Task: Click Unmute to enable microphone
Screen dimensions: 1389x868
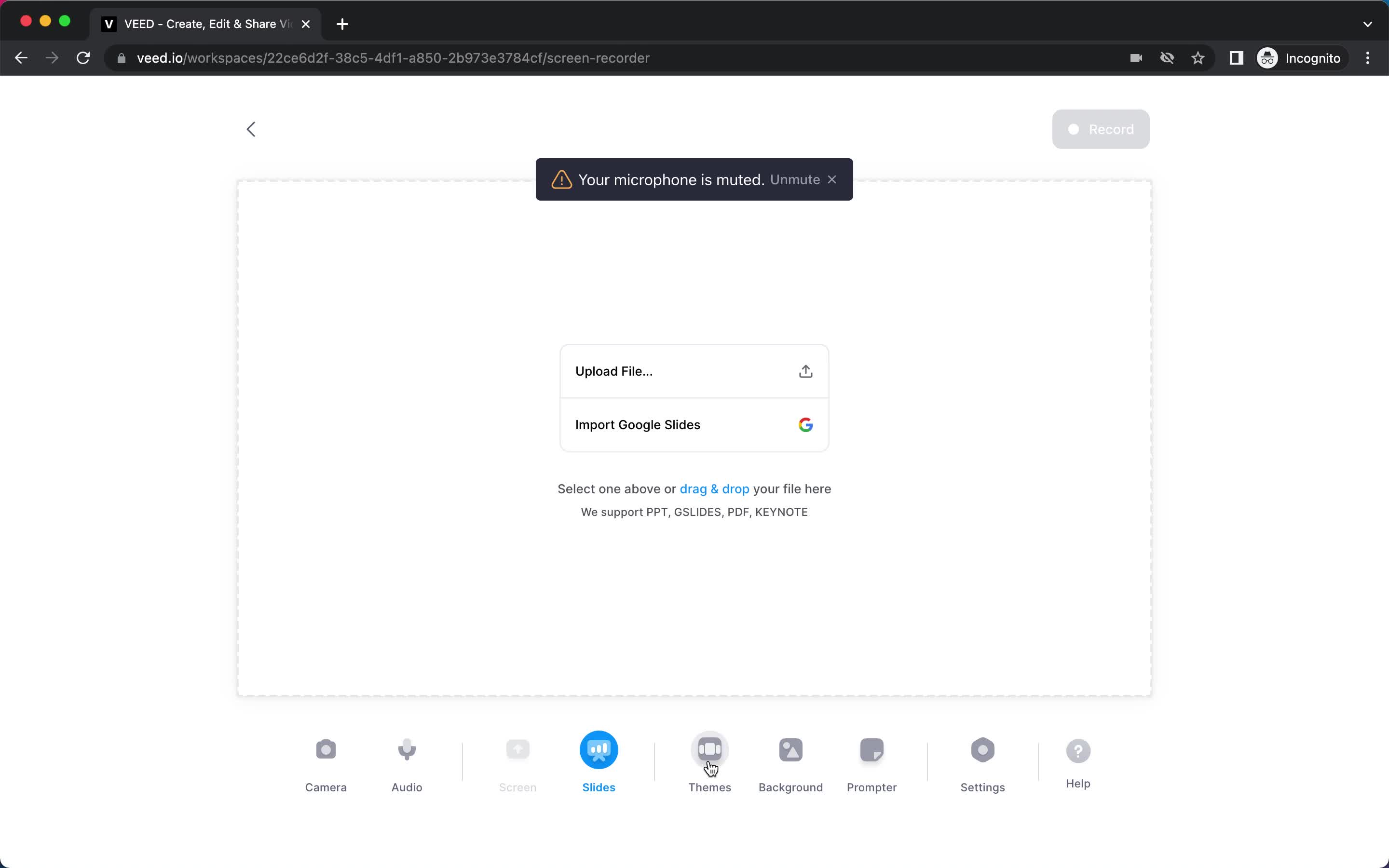Action: [x=795, y=179]
